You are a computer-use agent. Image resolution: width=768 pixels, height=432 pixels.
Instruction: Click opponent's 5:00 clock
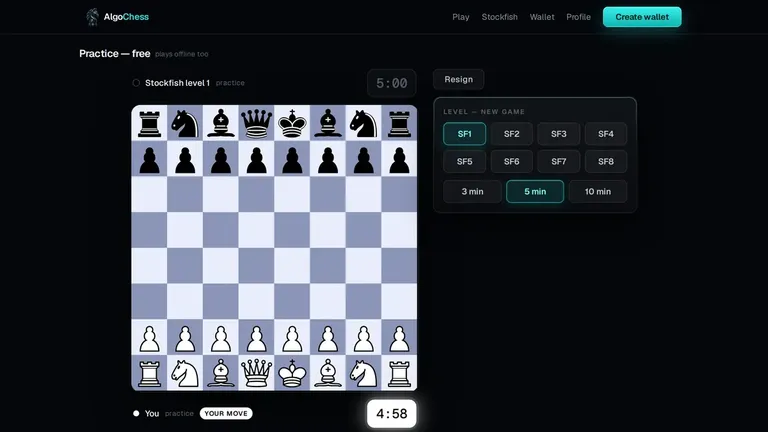tap(391, 83)
